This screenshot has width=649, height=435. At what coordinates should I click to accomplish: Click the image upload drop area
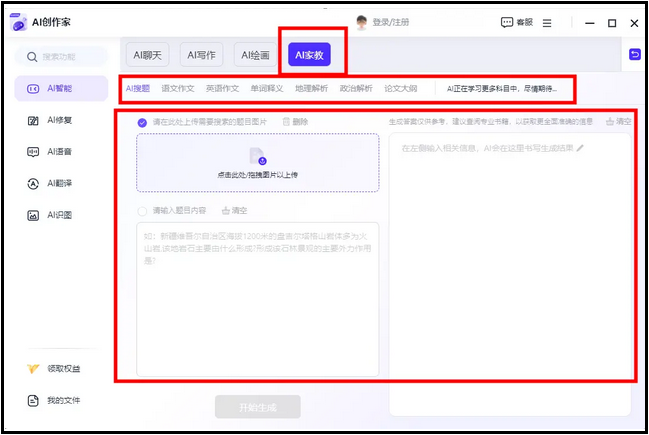coord(257,162)
